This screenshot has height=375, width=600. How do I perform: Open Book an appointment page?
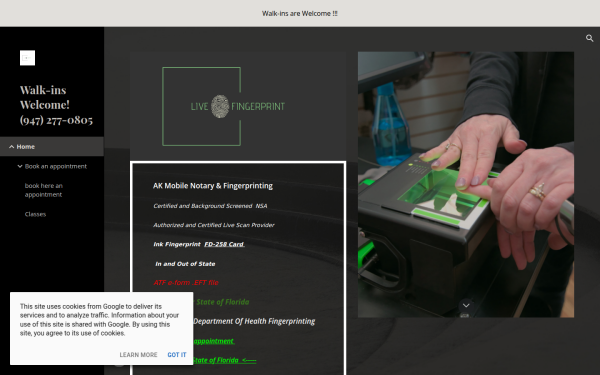pyautogui.click(x=56, y=166)
